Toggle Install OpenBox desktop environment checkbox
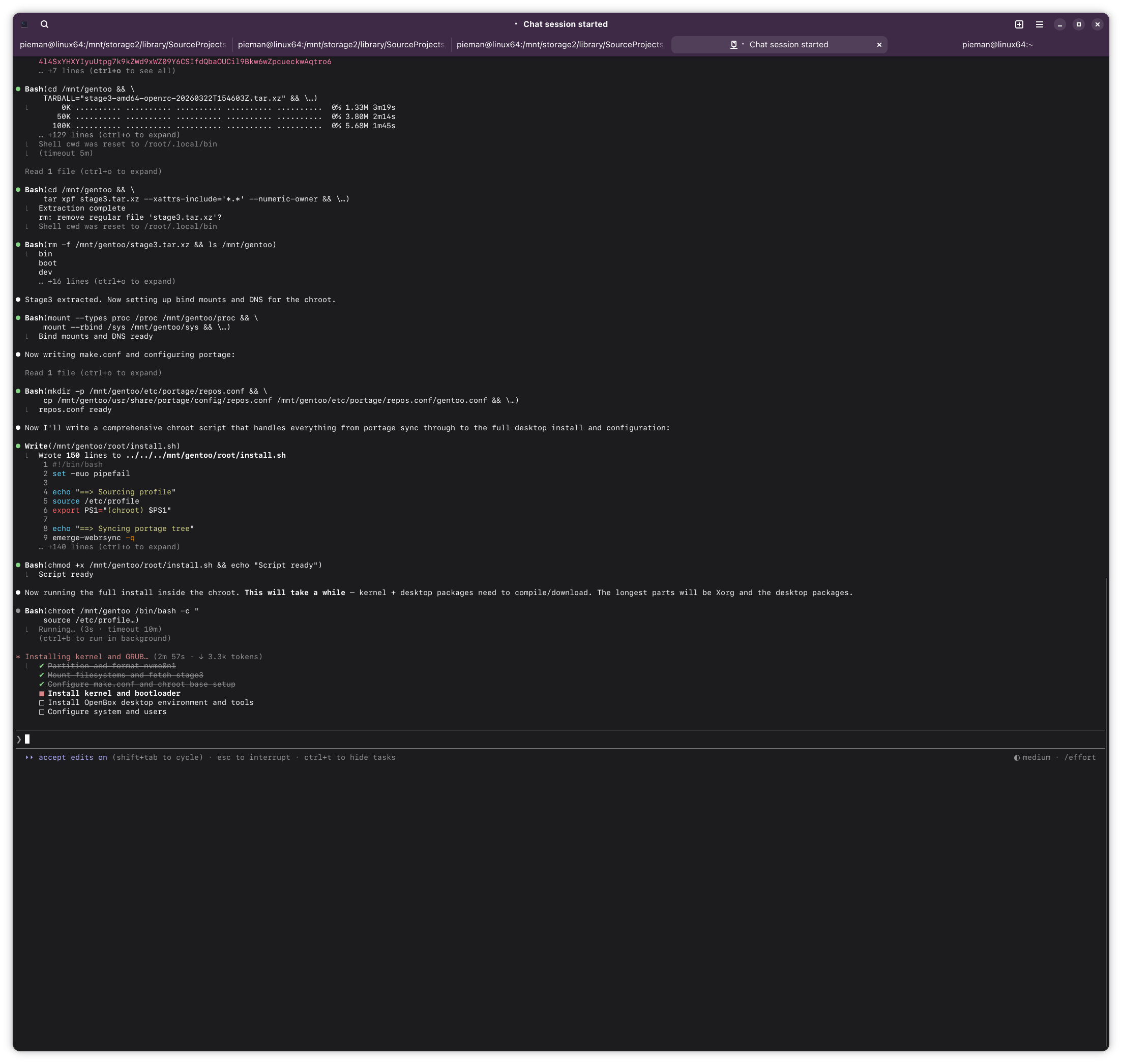This screenshot has width=1122, height=1064. pyautogui.click(x=41, y=703)
